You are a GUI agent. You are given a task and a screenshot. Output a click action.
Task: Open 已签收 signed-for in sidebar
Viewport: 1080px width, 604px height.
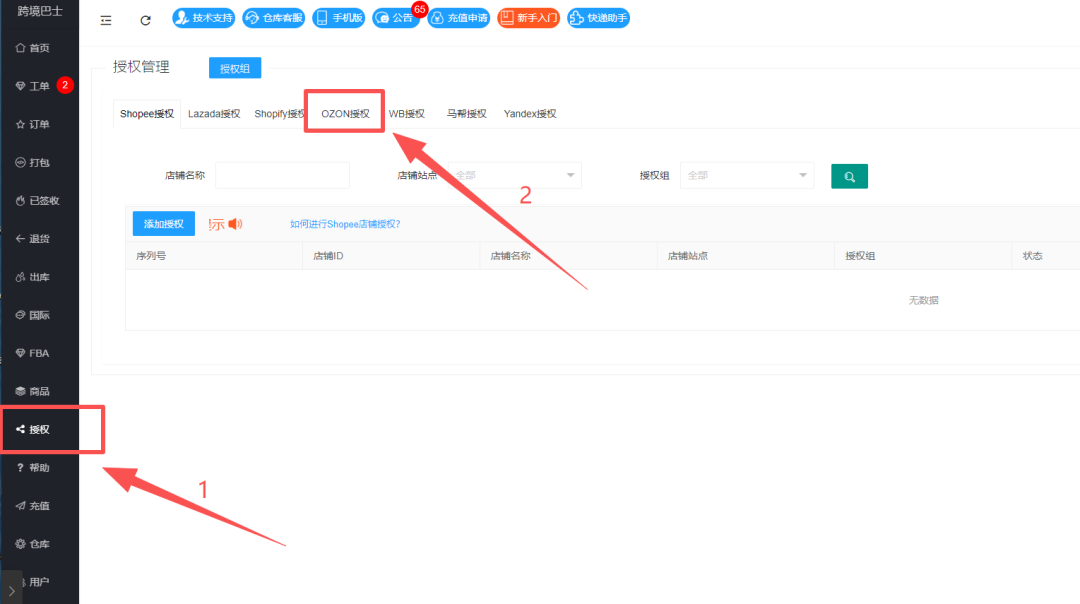point(39,200)
